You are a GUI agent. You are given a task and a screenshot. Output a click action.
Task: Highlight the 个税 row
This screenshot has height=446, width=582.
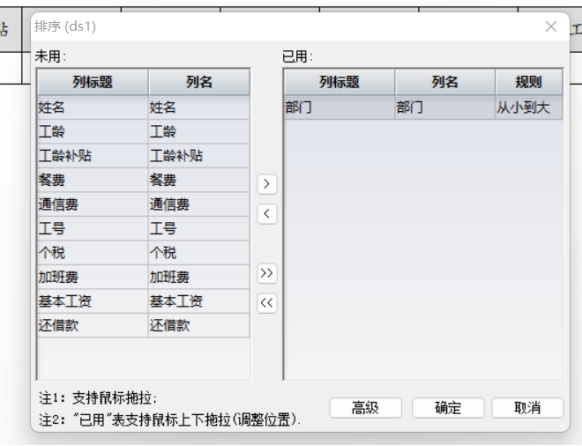(x=144, y=253)
